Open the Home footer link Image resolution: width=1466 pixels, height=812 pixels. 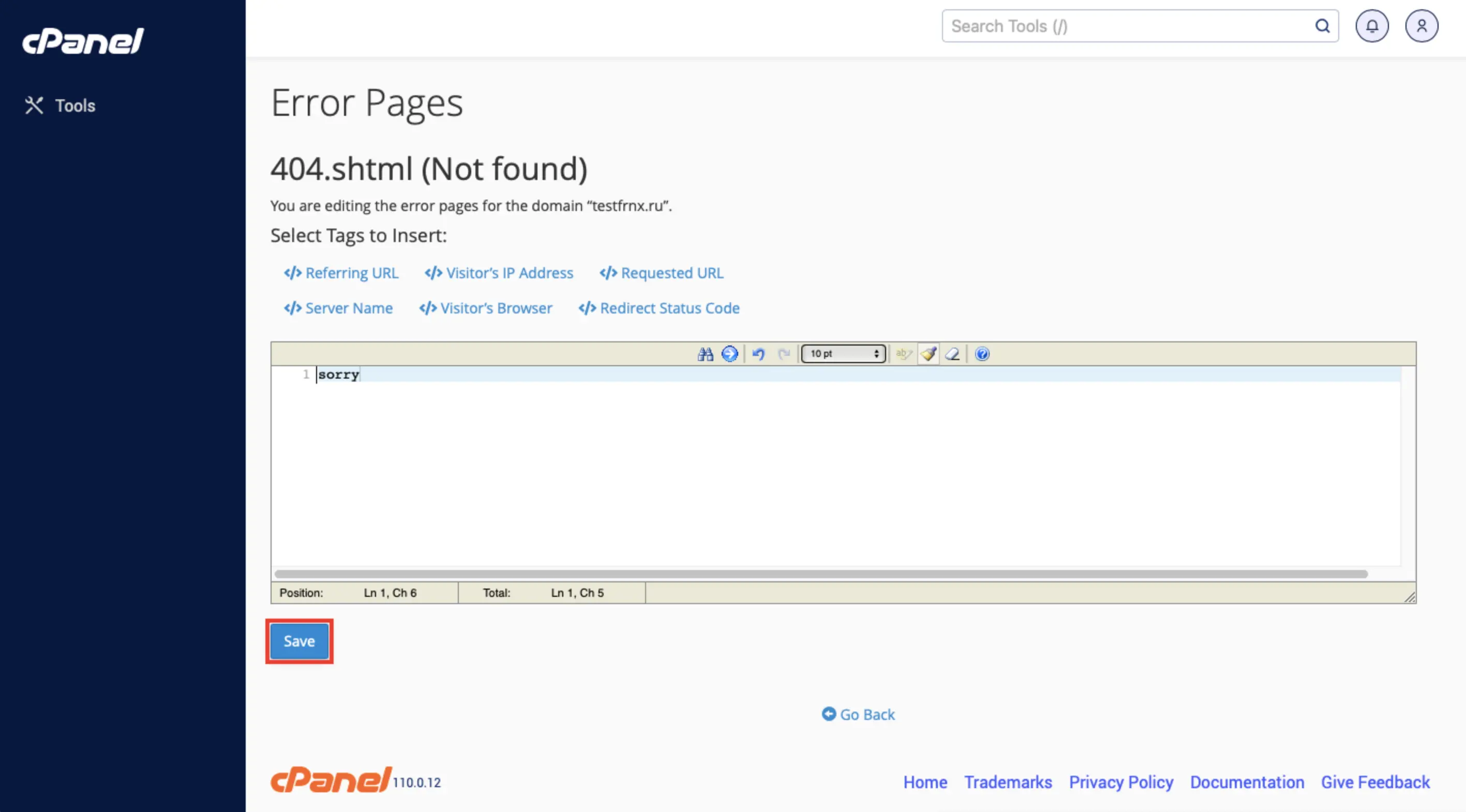(925, 783)
